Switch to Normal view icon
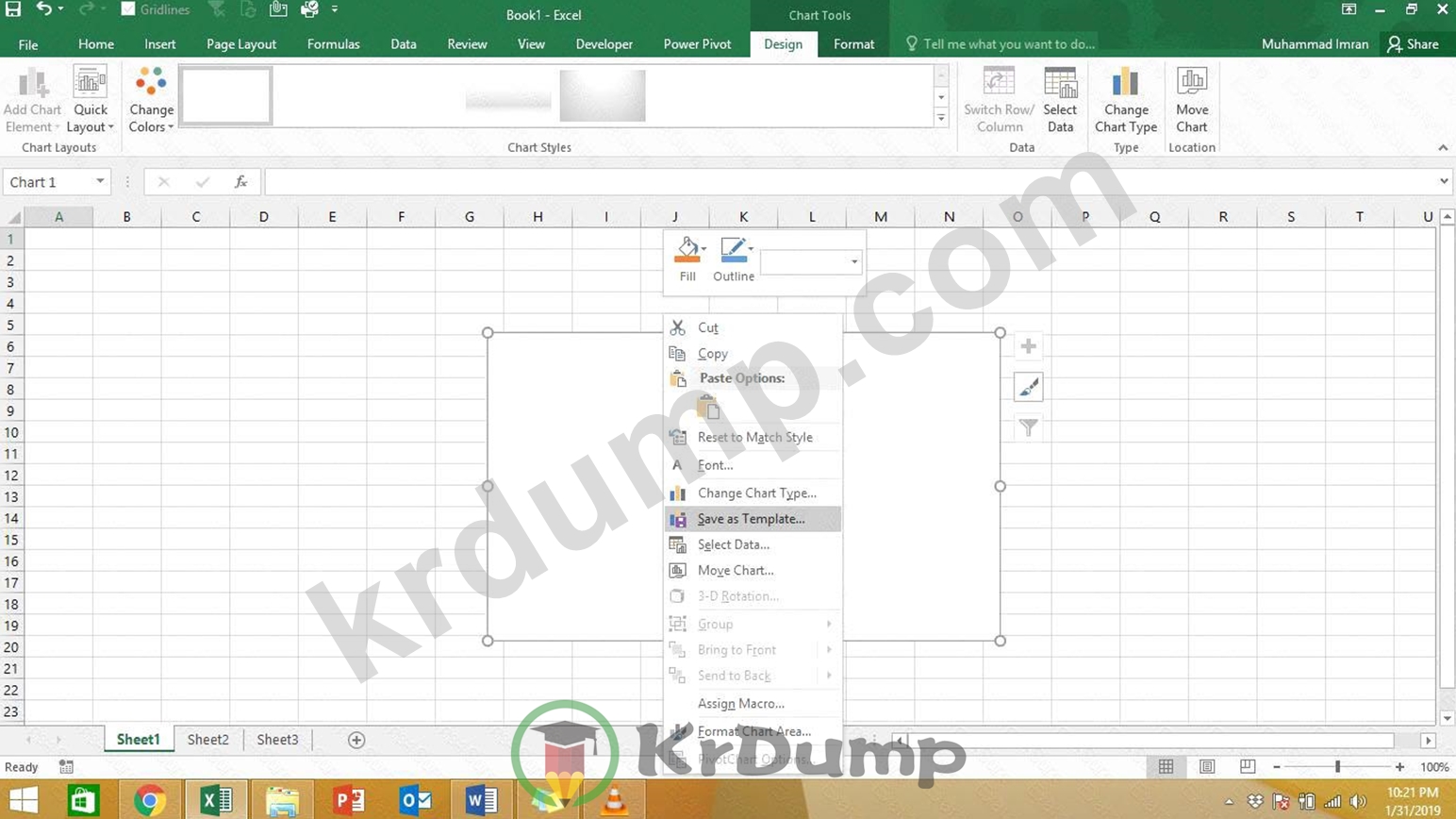Screen dimensions: 1456x819 [x=1166, y=767]
